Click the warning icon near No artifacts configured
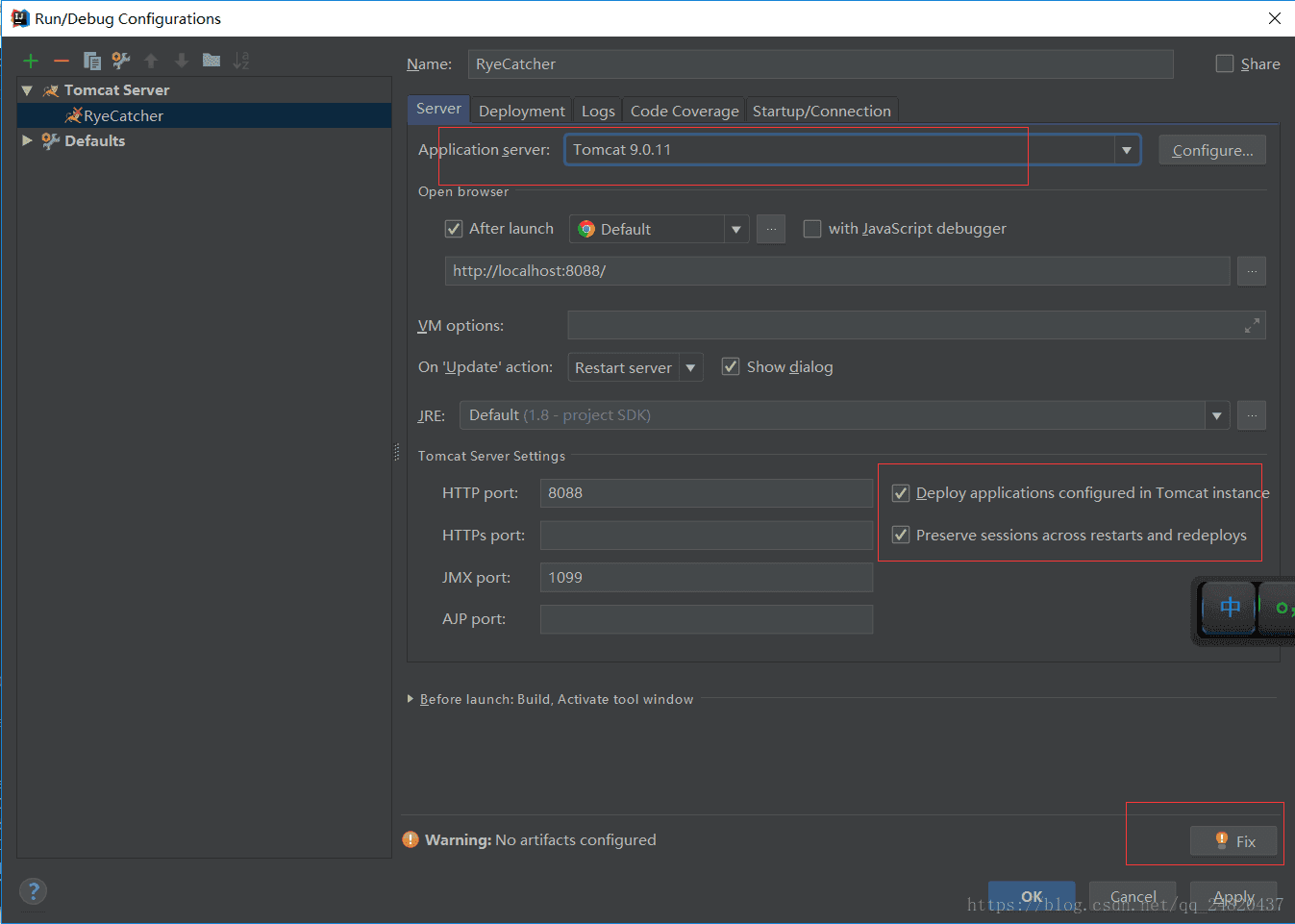This screenshot has width=1295, height=924. coord(411,839)
